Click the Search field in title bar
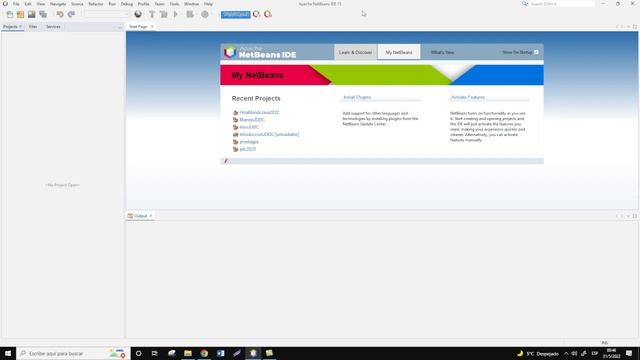The image size is (640, 360). pos(562,4)
